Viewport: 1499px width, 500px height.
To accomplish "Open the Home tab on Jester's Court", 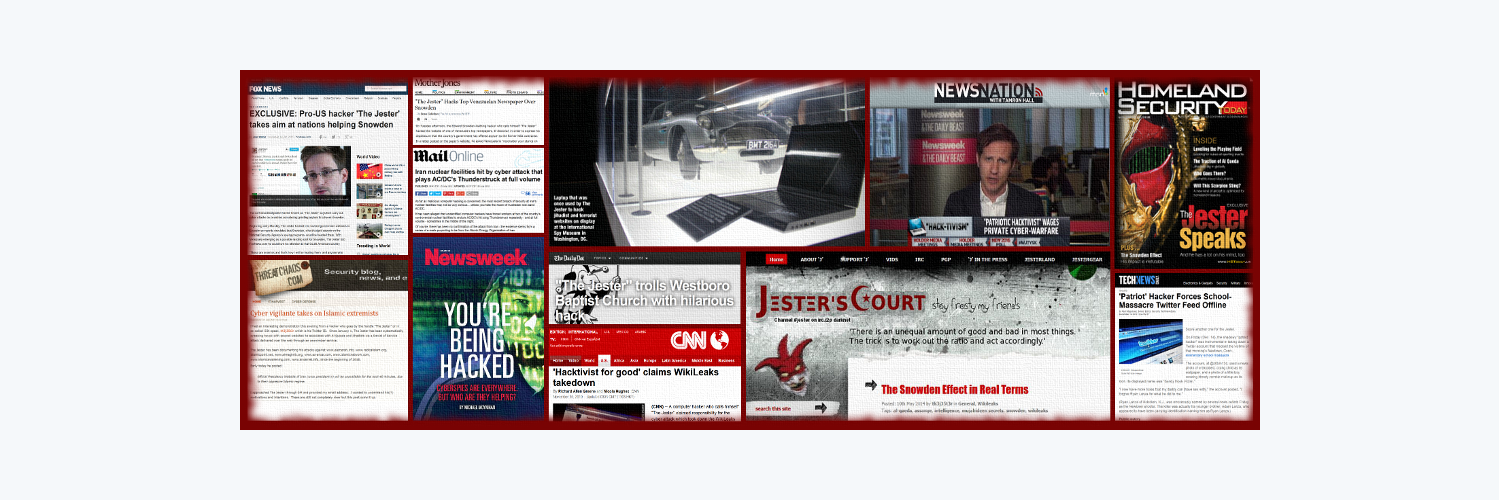I will 775,259.
